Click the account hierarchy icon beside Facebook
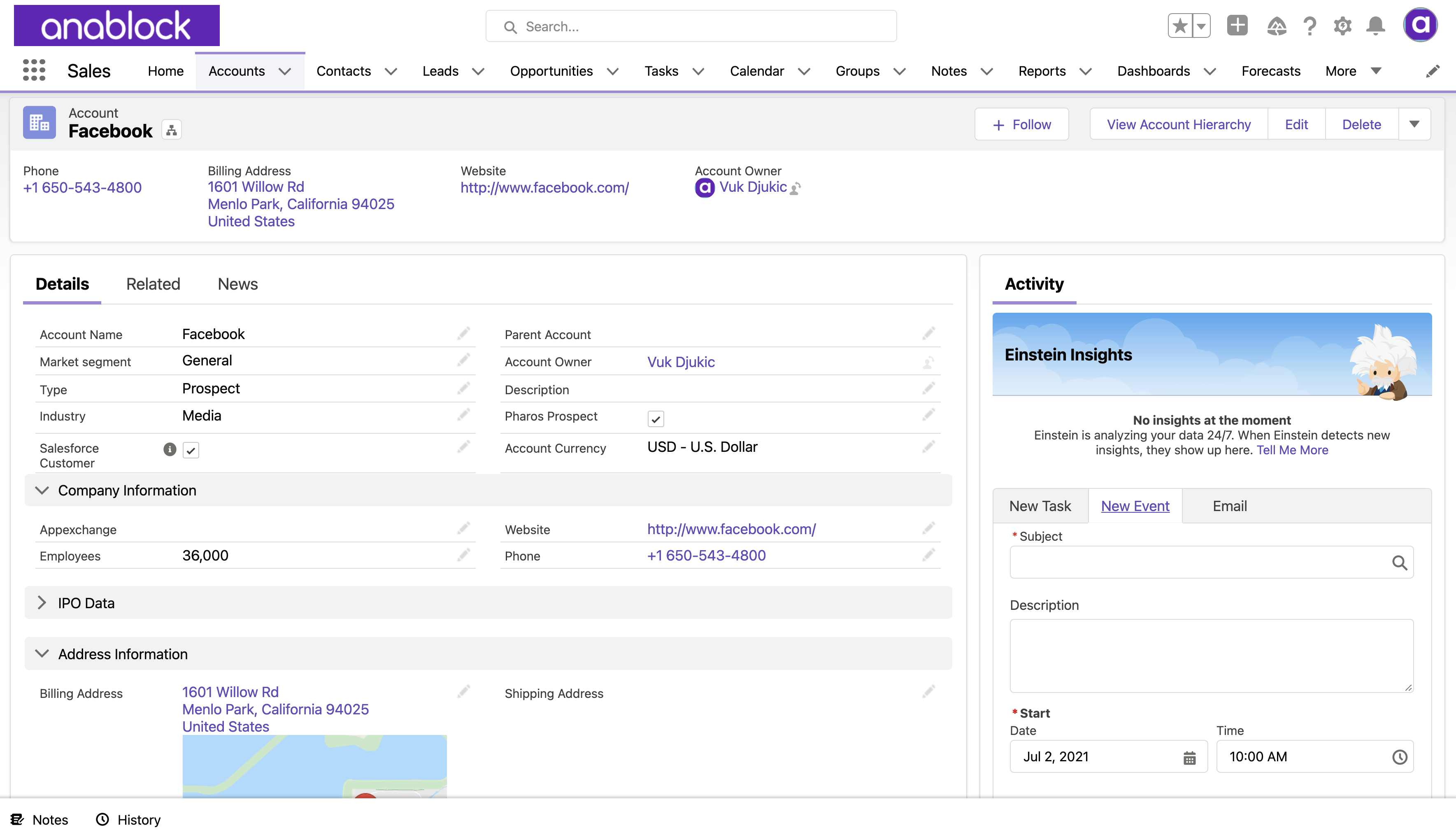The width and height of the screenshot is (1456, 837). (x=171, y=130)
